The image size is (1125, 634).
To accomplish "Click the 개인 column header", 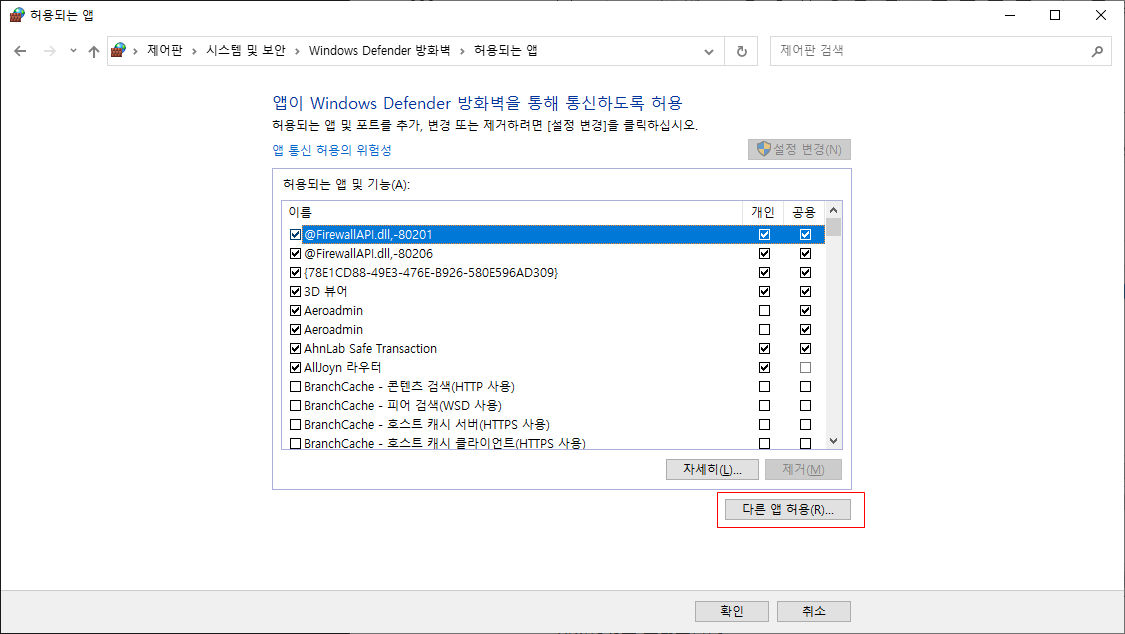I will 763,212.
